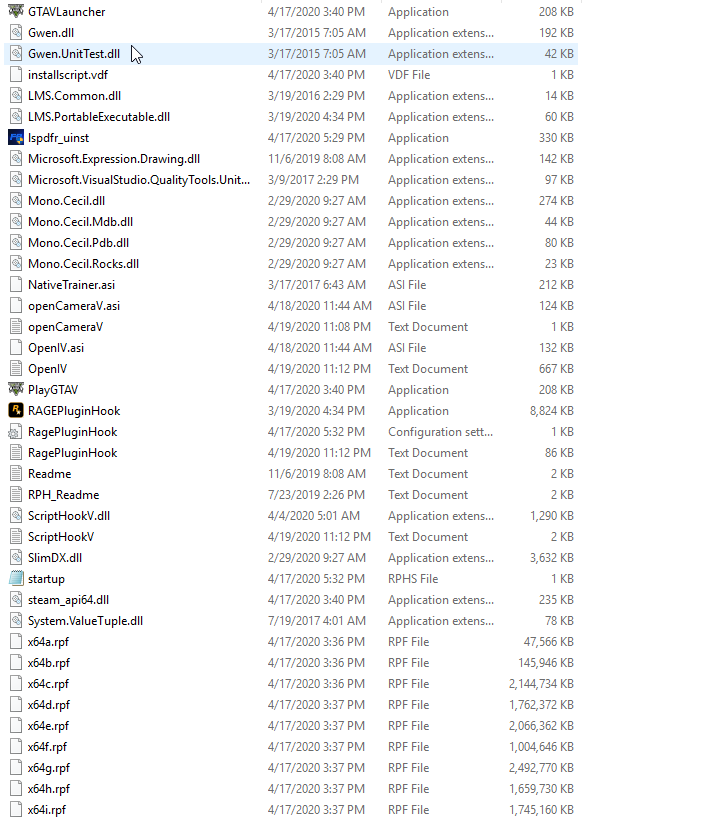Click the steam_api64.dll file icon
Viewport: 710px width, 832px height.
(16, 600)
